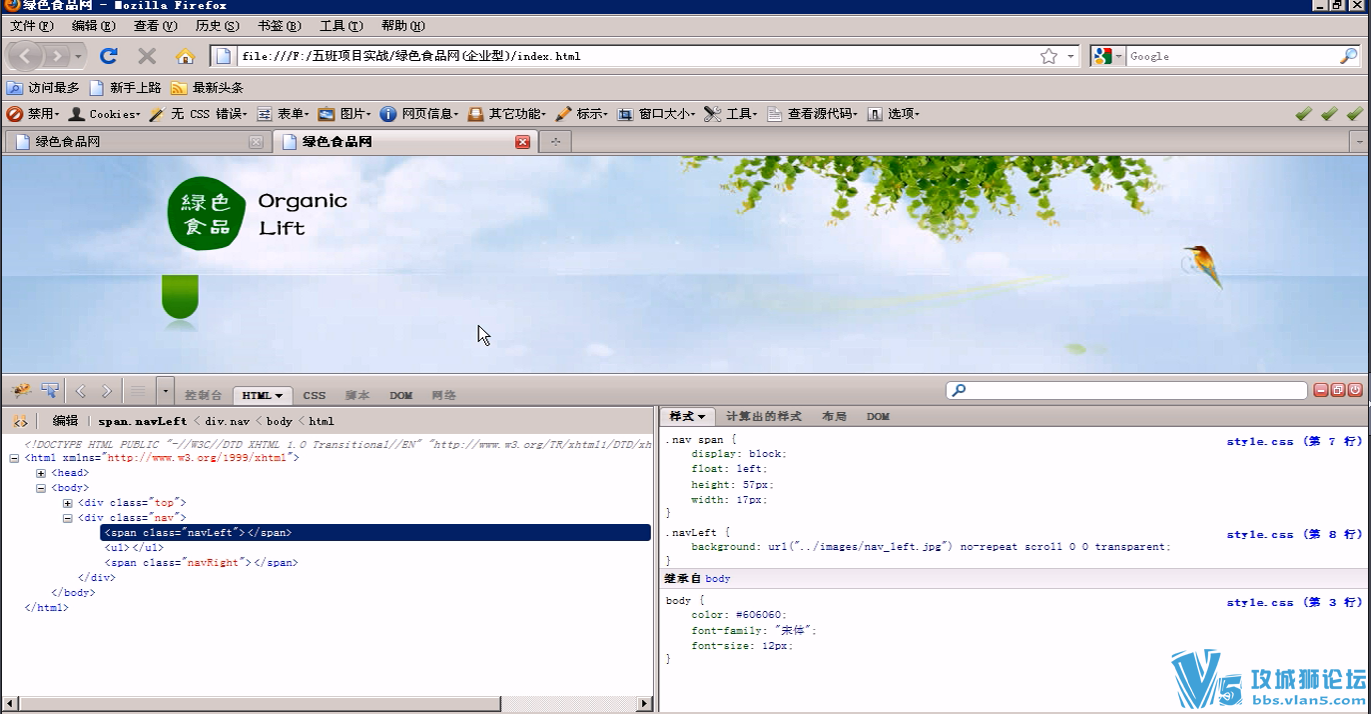
Task: Expand the <head> node in HTML tree
Action: 41,473
